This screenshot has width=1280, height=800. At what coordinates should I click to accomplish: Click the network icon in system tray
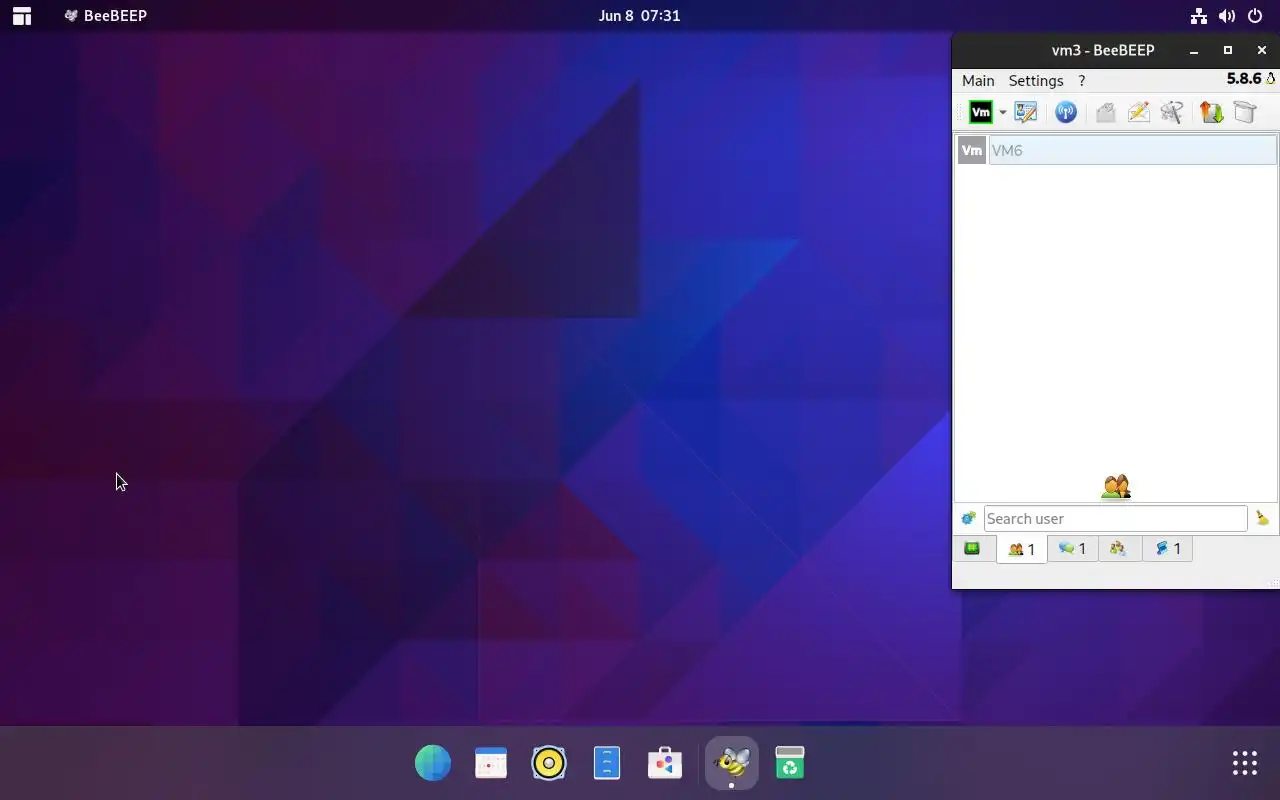point(1198,16)
